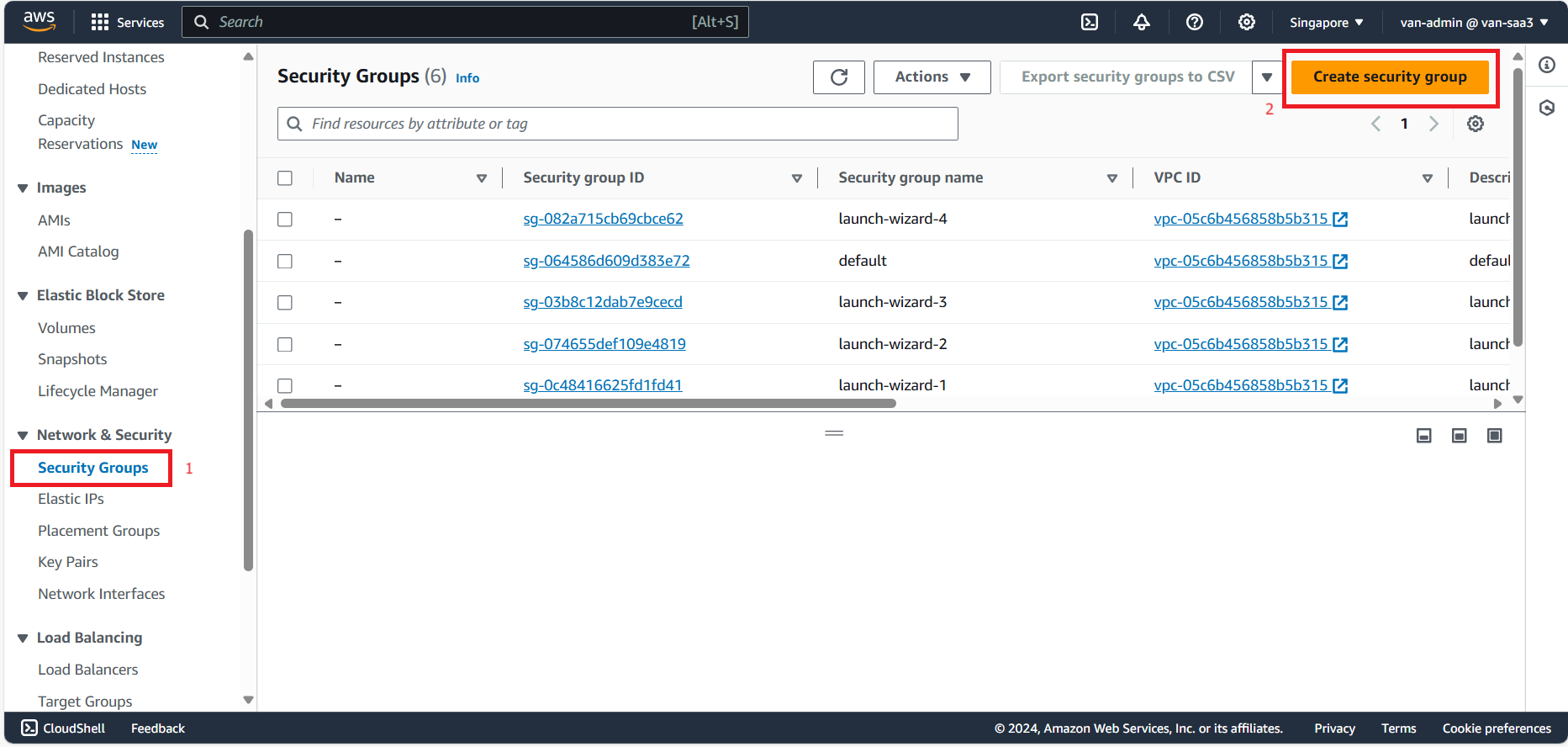
Task: Open the notifications bell
Action: (1142, 22)
